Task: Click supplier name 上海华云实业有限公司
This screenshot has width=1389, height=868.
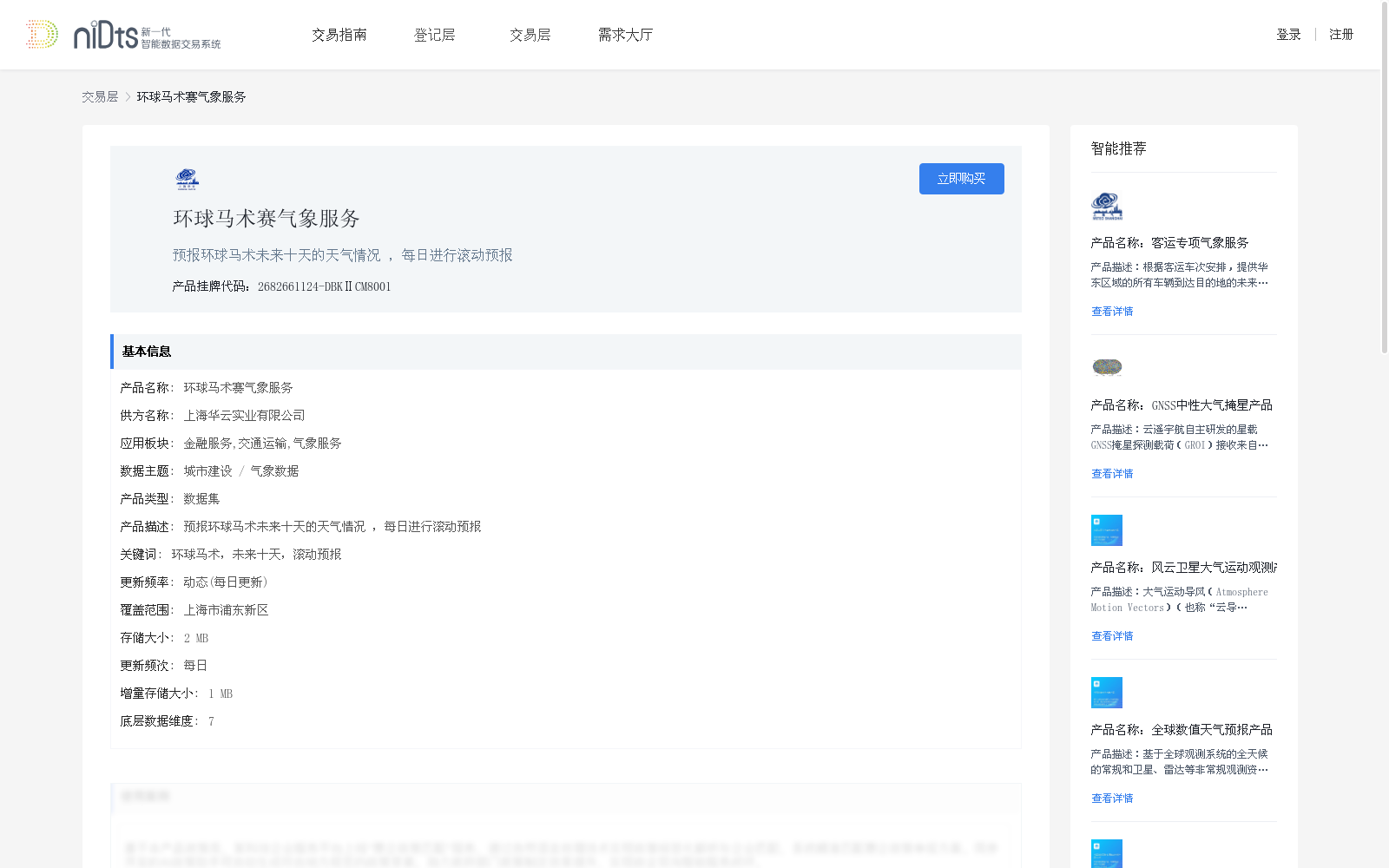Action: (x=244, y=416)
